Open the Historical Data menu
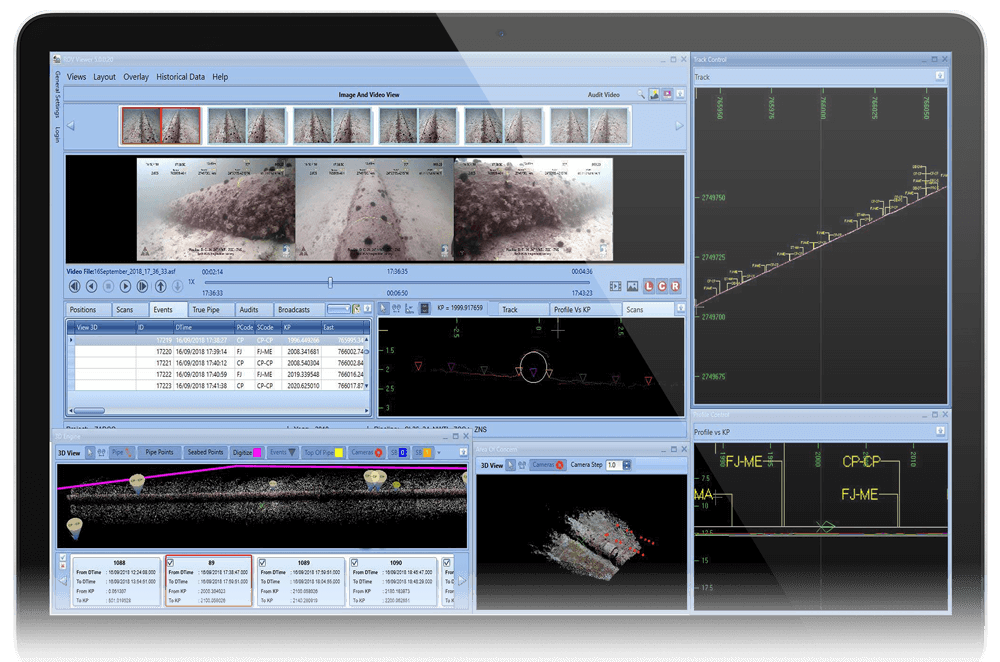Screen dimensions: 1000x662 pyautogui.click(x=180, y=77)
